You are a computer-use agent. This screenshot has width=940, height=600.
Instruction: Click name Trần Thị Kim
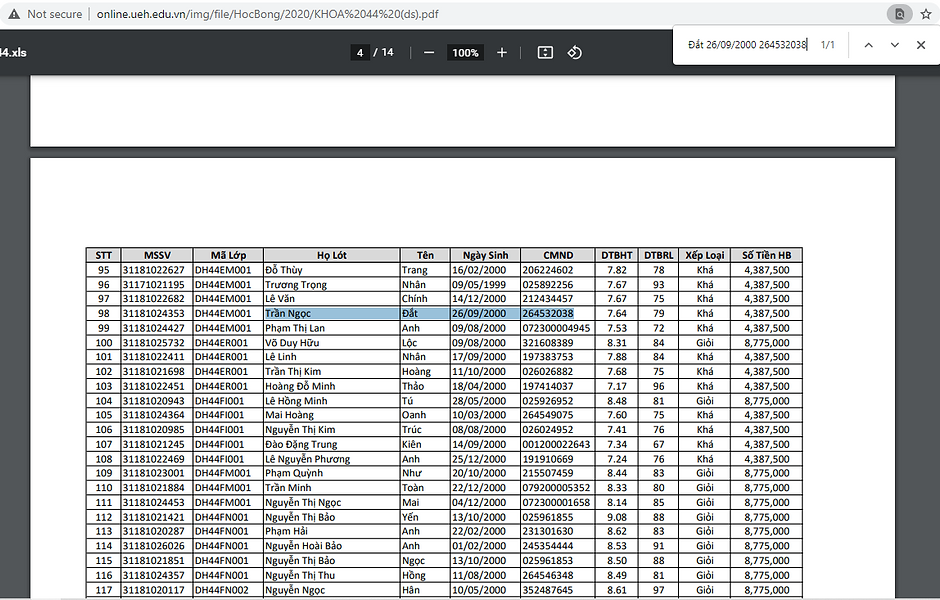click(293, 372)
